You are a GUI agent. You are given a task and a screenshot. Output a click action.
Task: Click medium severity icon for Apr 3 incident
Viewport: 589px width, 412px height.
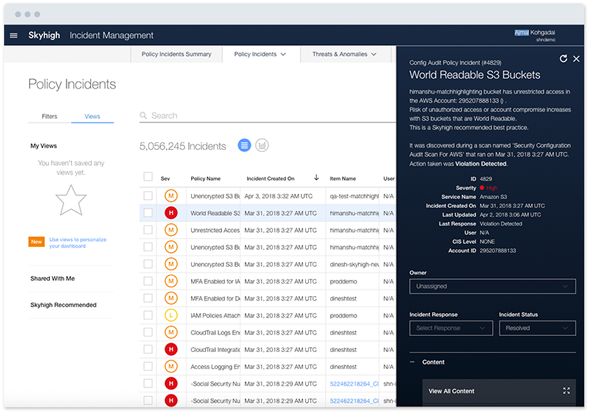point(171,196)
